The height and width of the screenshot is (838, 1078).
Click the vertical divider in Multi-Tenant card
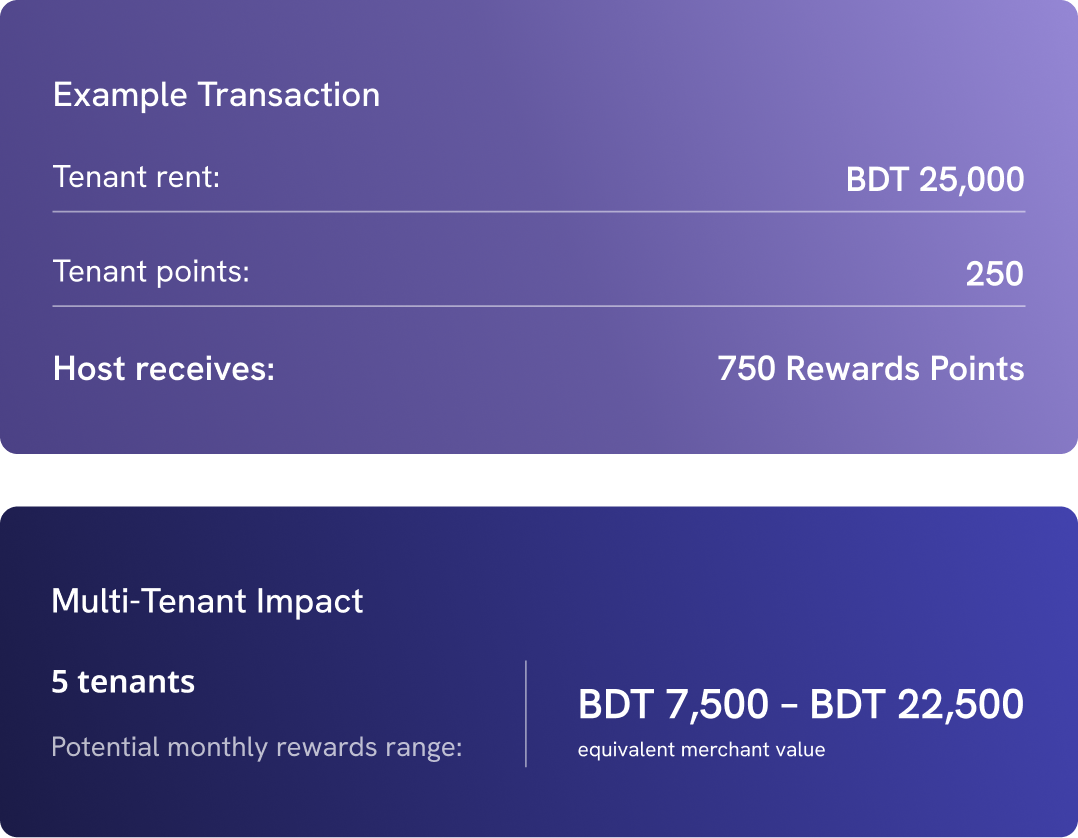[526, 714]
